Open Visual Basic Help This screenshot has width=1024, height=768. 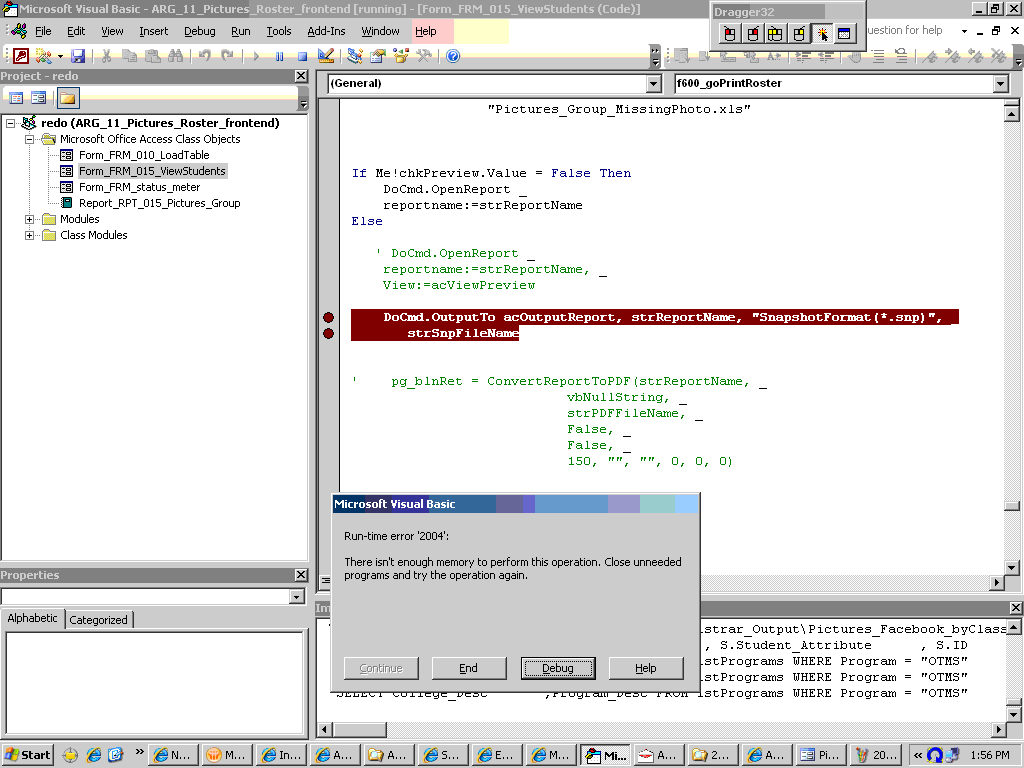click(x=451, y=57)
